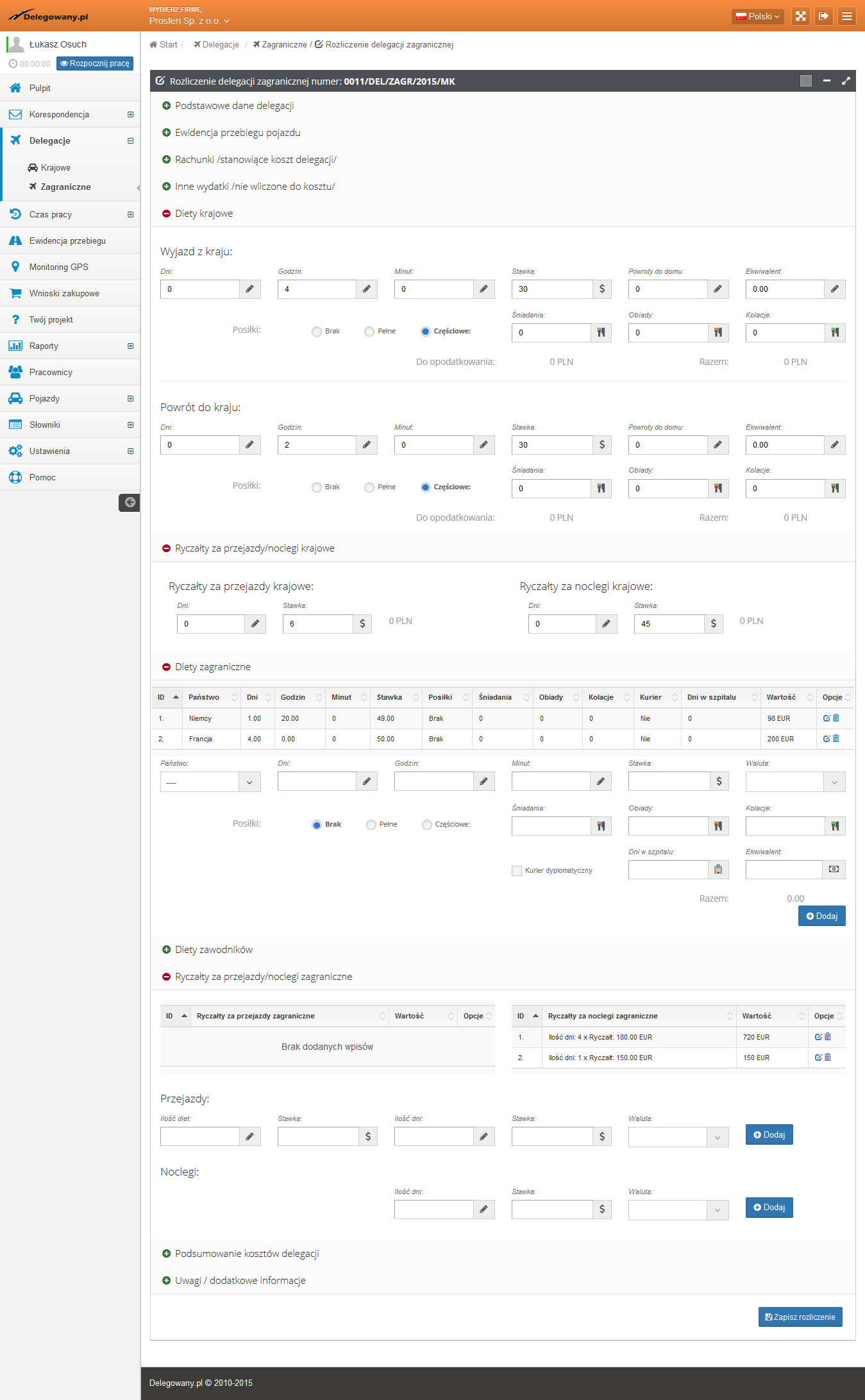Delete the 720 EUR lodging lump-sum row

(x=828, y=1037)
